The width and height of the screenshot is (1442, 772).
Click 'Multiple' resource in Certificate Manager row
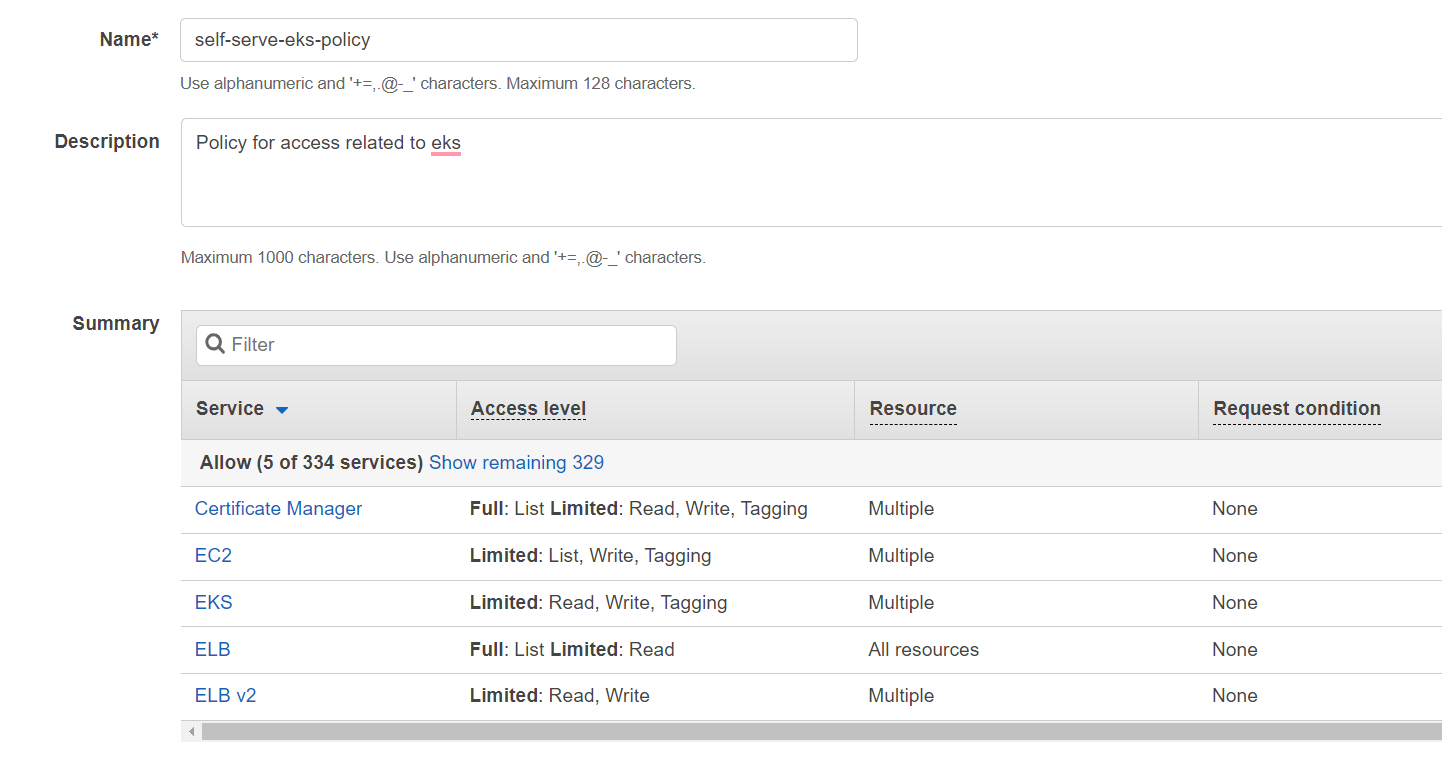coord(901,509)
